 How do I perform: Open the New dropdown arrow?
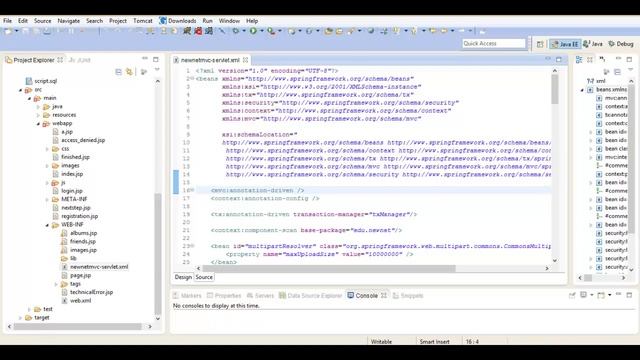(17, 31)
